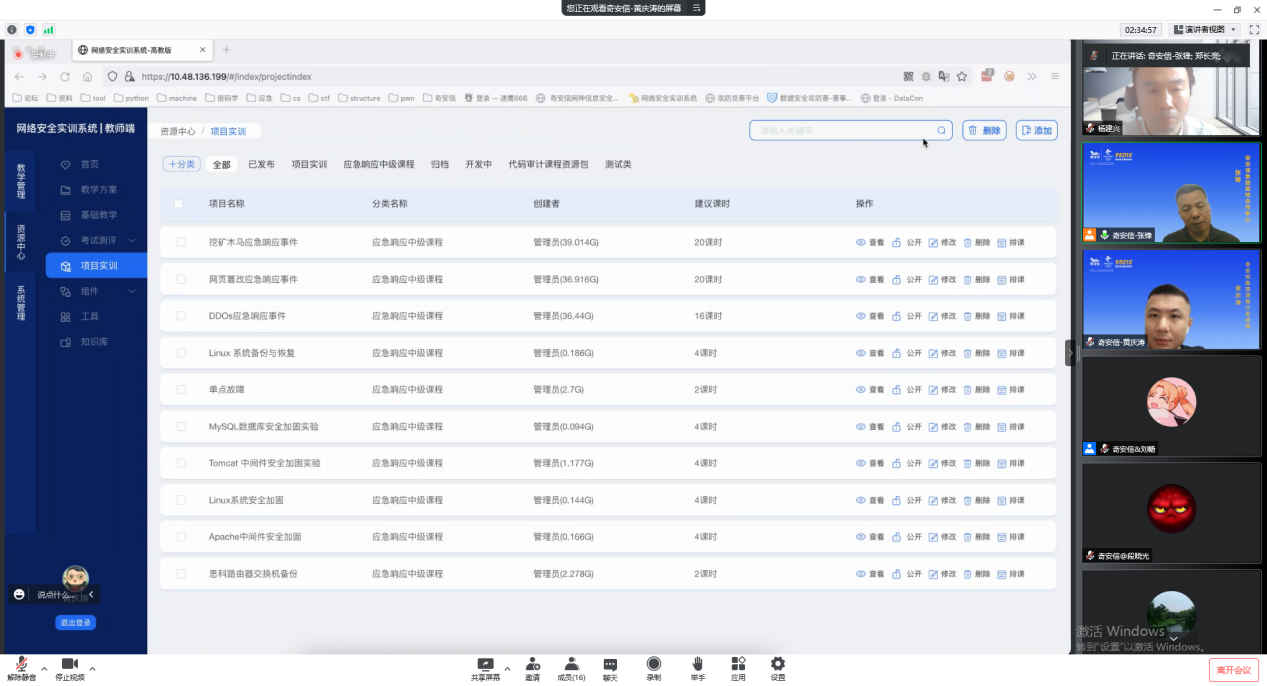Select the 录制 recording icon in meeting toolbar
The height and width of the screenshot is (686, 1267).
click(654, 663)
